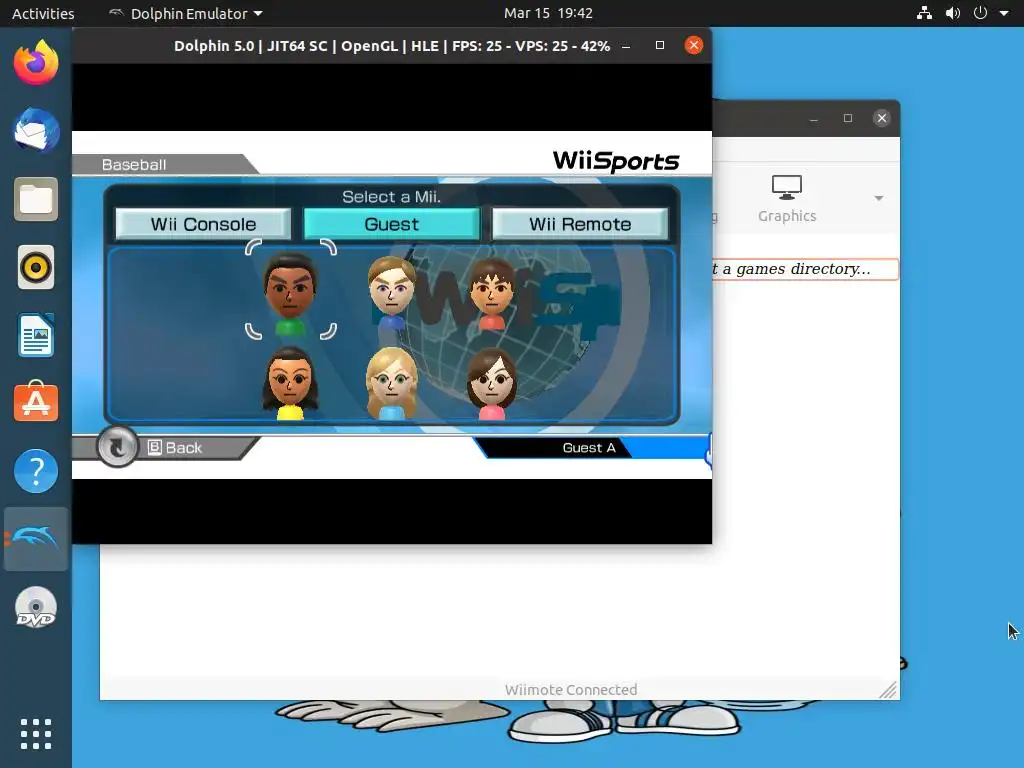Switch to the Wii Console tab
This screenshot has width=1024, height=768.
coord(203,224)
